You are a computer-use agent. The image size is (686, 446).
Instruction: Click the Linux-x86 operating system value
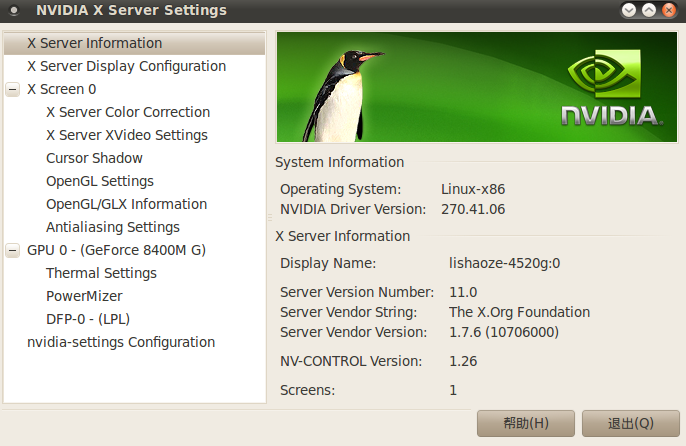473,189
